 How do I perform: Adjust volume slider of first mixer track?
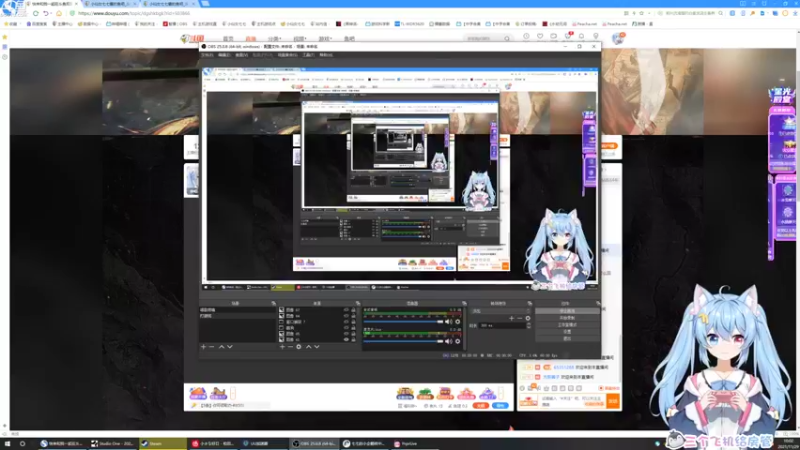(403, 322)
